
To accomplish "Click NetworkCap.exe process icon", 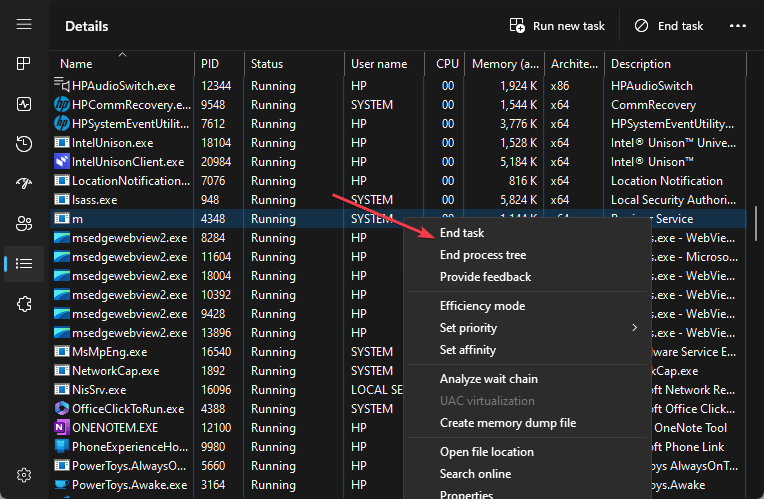I will click(x=61, y=370).
